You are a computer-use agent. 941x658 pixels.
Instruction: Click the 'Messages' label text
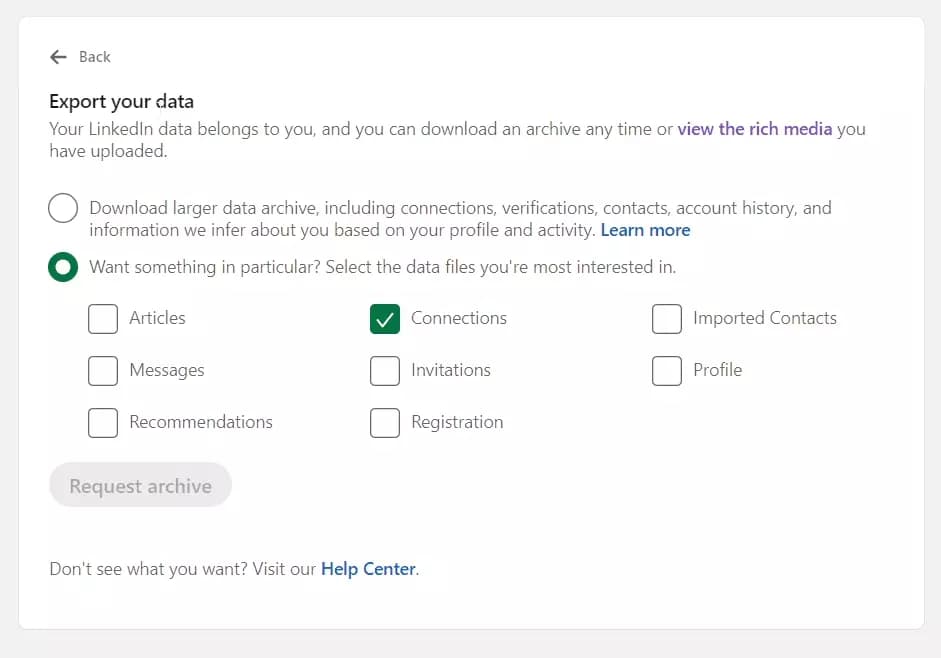click(167, 370)
